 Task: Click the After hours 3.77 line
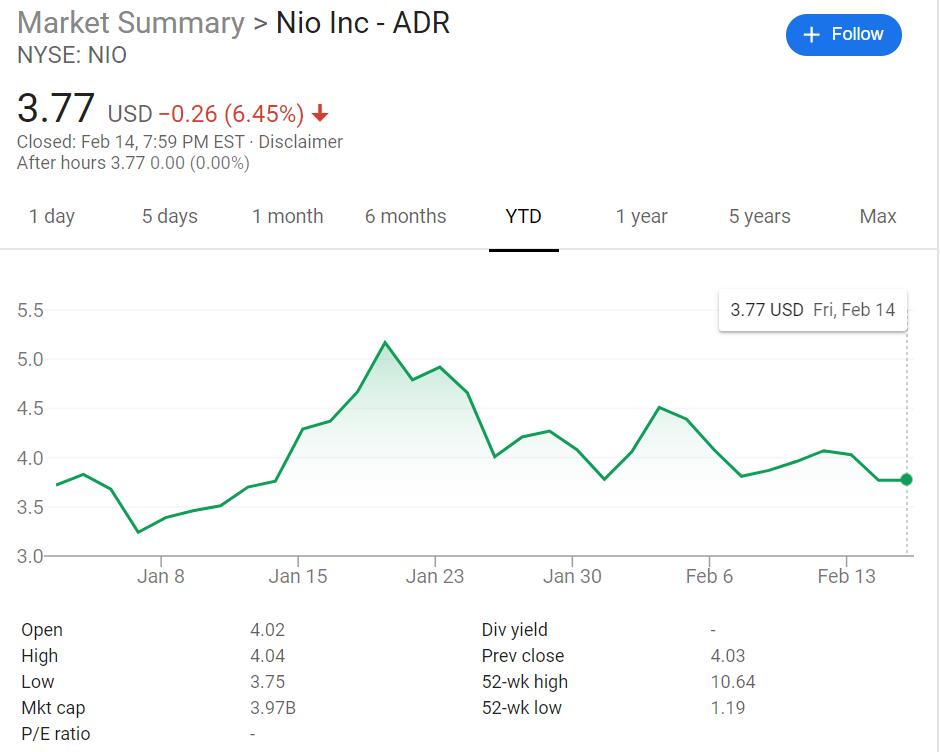[133, 163]
